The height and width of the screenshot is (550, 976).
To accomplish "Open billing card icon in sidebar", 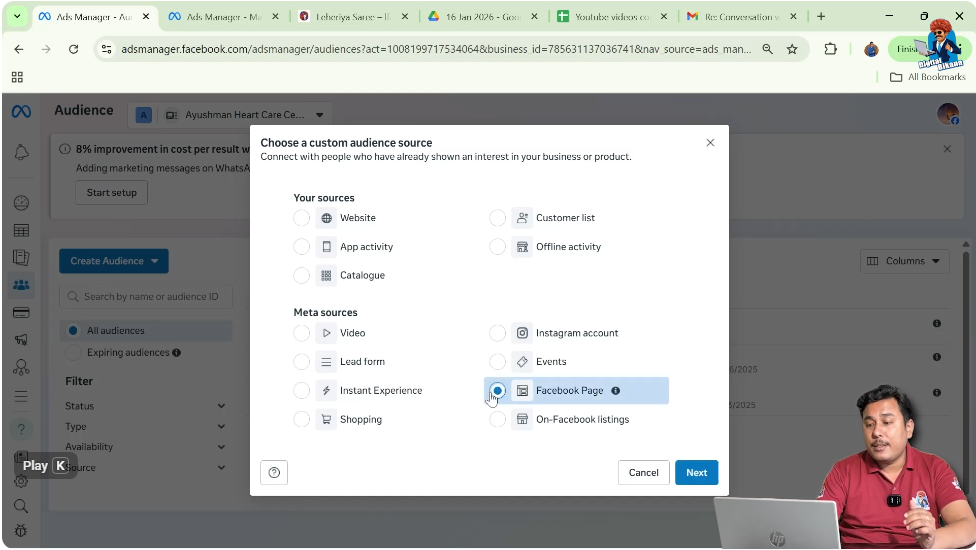I will coord(21,312).
